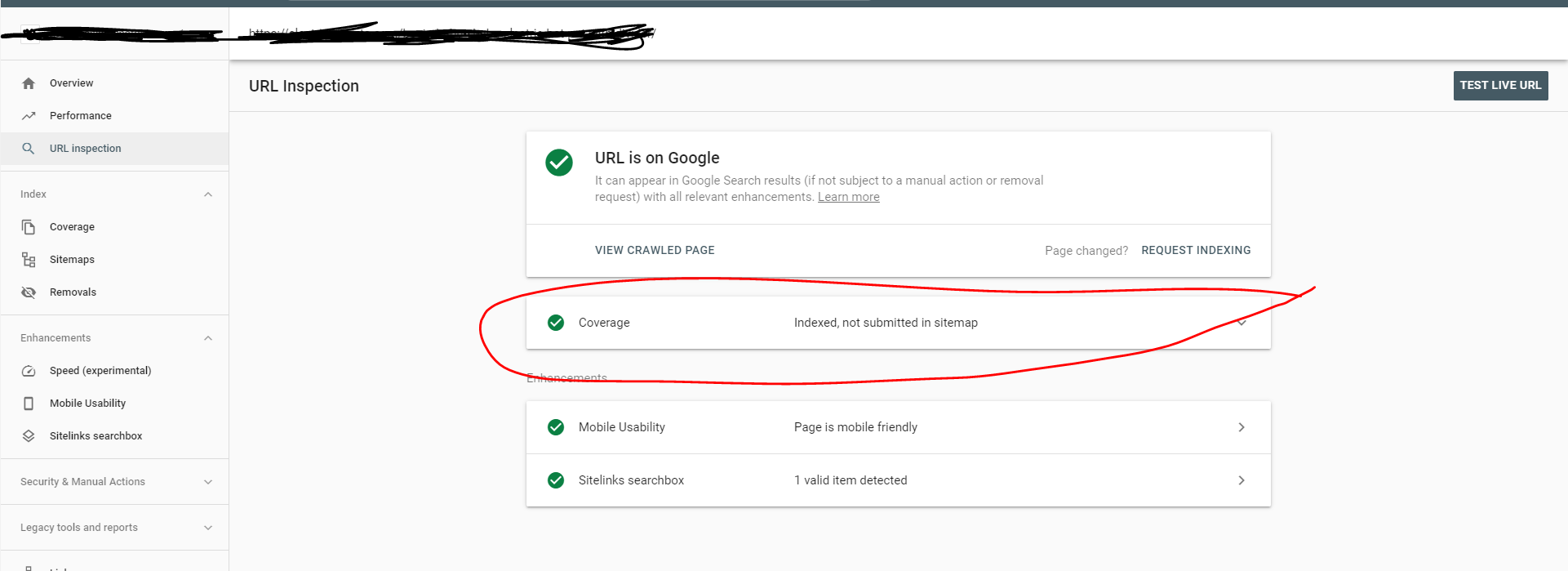
Task: Click '1 valid item detected' text
Action: point(851,480)
